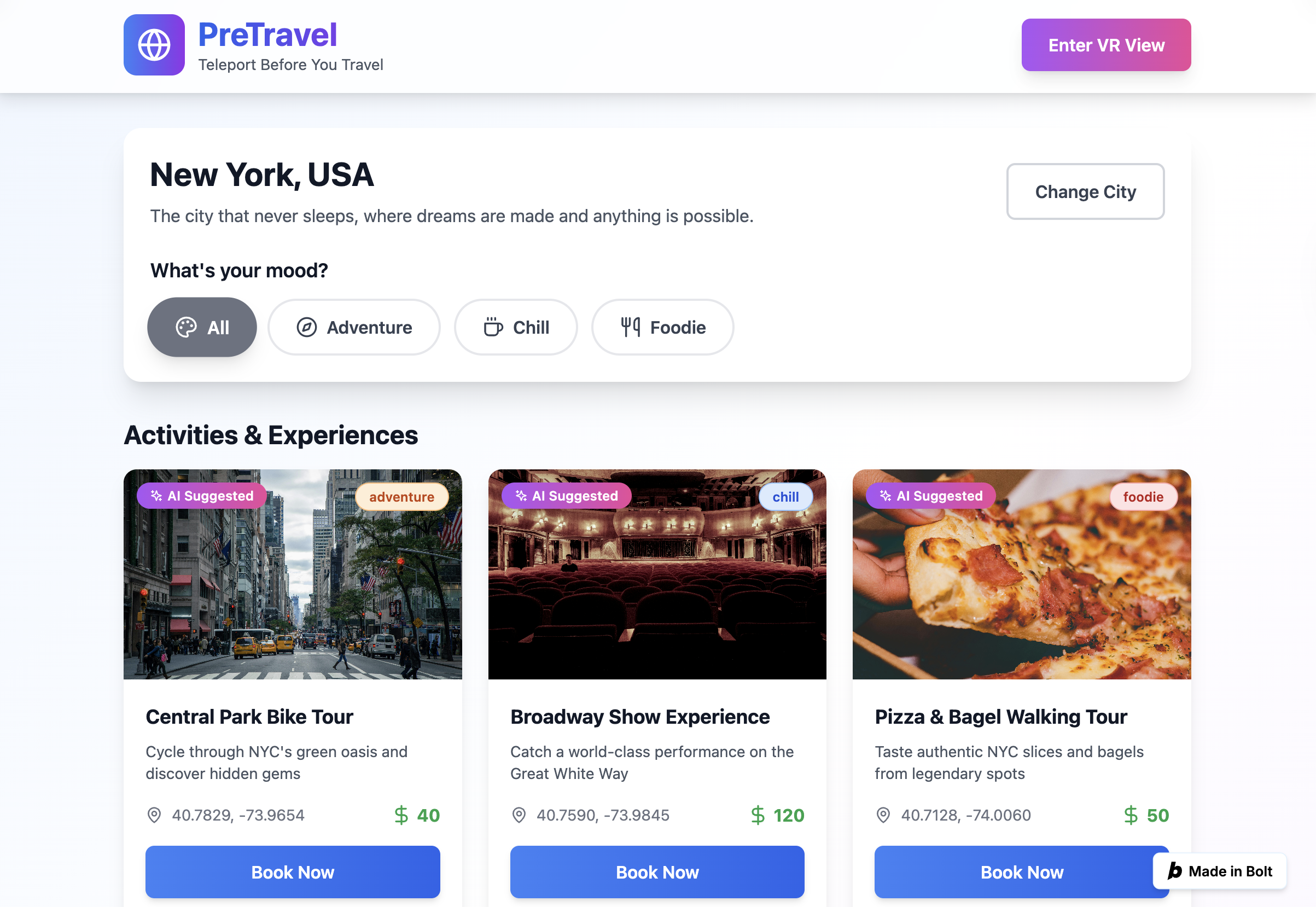Book the Central Park Bike Tour
This screenshot has width=1316, height=907.
point(293,872)
